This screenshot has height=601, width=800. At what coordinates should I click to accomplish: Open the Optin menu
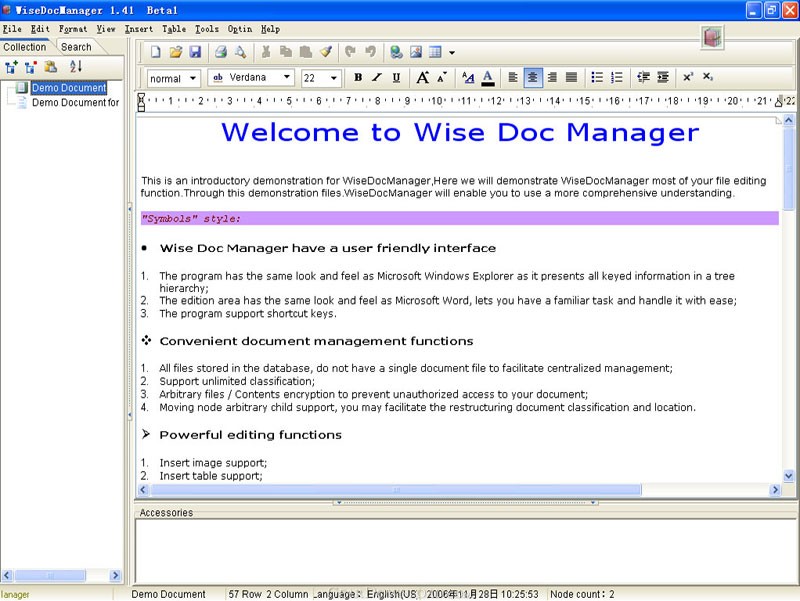pos(240,29)
